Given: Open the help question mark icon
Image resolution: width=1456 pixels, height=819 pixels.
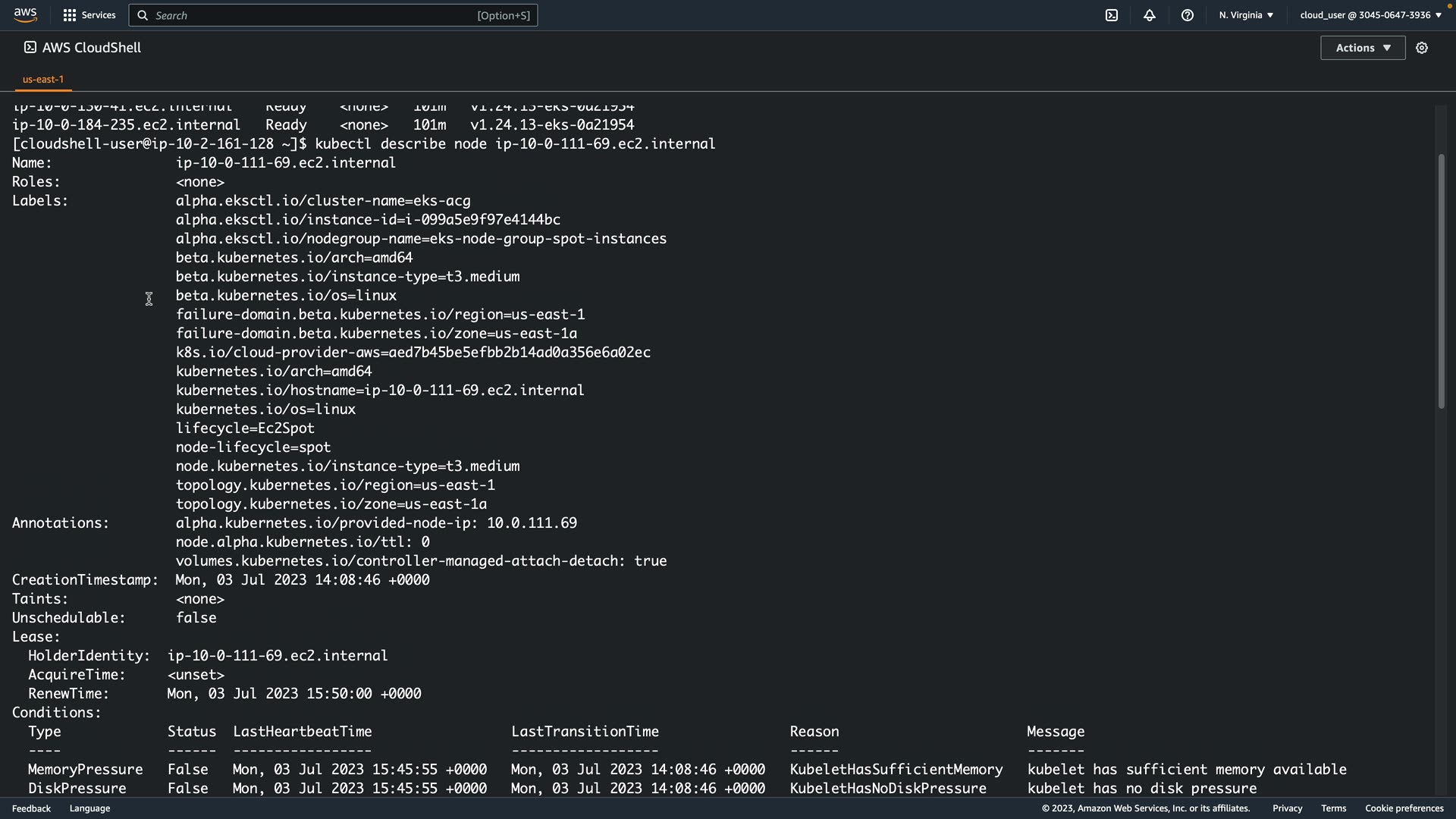Looking at the screenshot, I should (1188, 15).
